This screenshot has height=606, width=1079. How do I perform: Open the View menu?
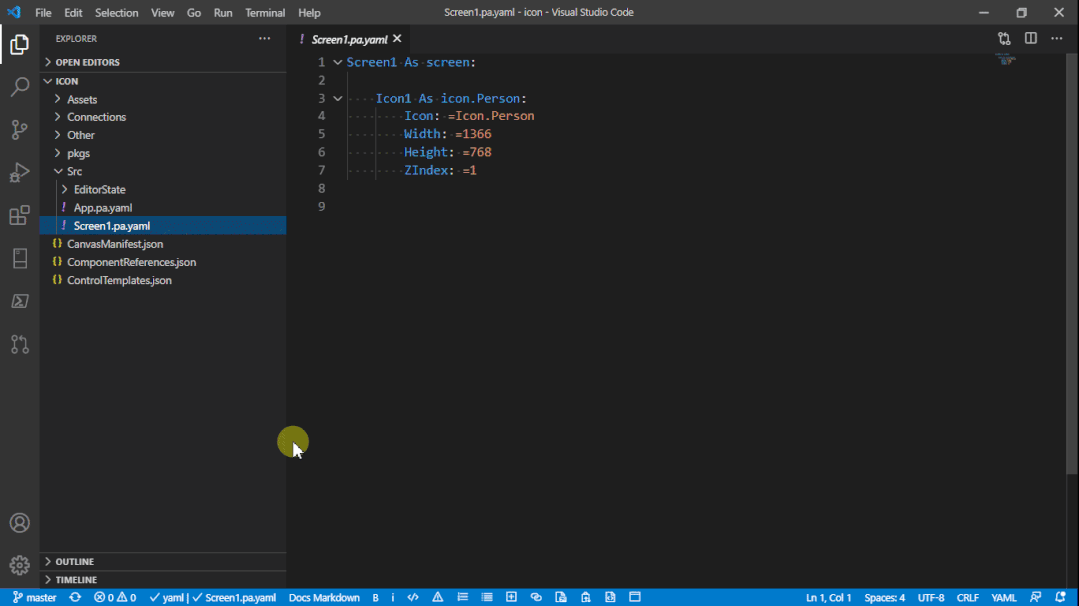(x=162, y=12)
